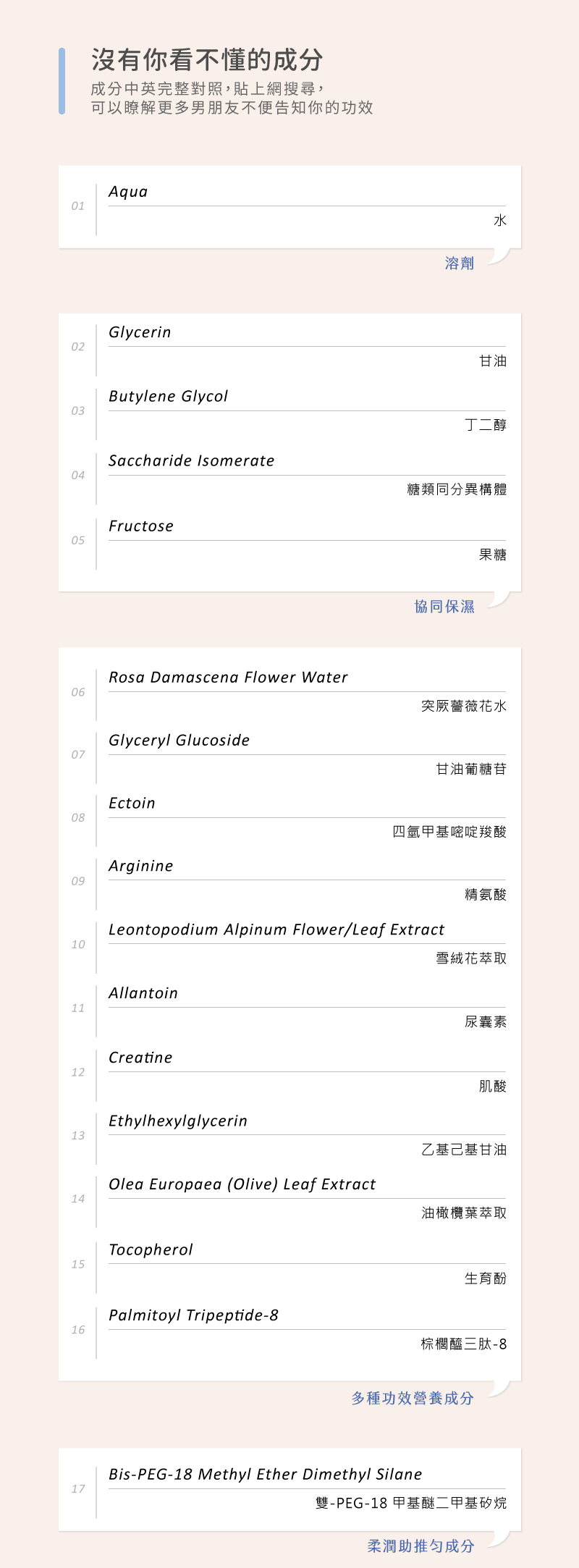Select the 柔潤助推勻成分 category label
Image resolution: width=579 pixels, height=1568 pixels.
(x=420, y=1546)
